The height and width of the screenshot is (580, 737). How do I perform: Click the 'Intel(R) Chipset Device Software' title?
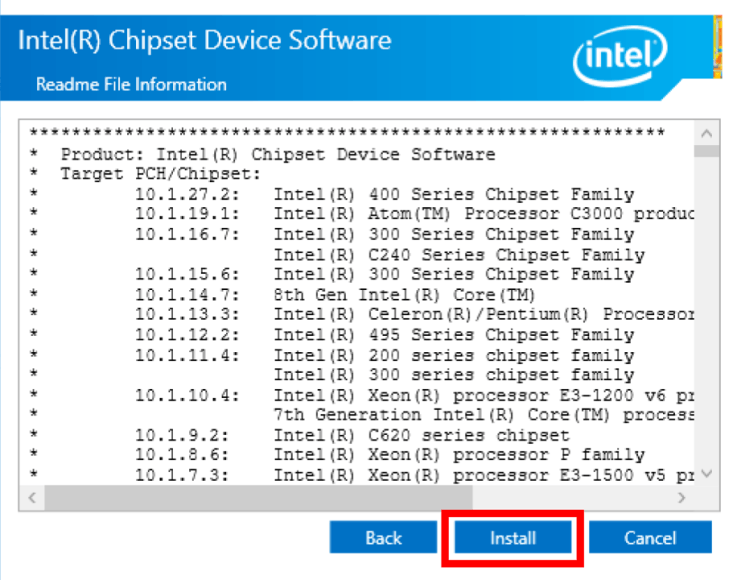(204, 40)
